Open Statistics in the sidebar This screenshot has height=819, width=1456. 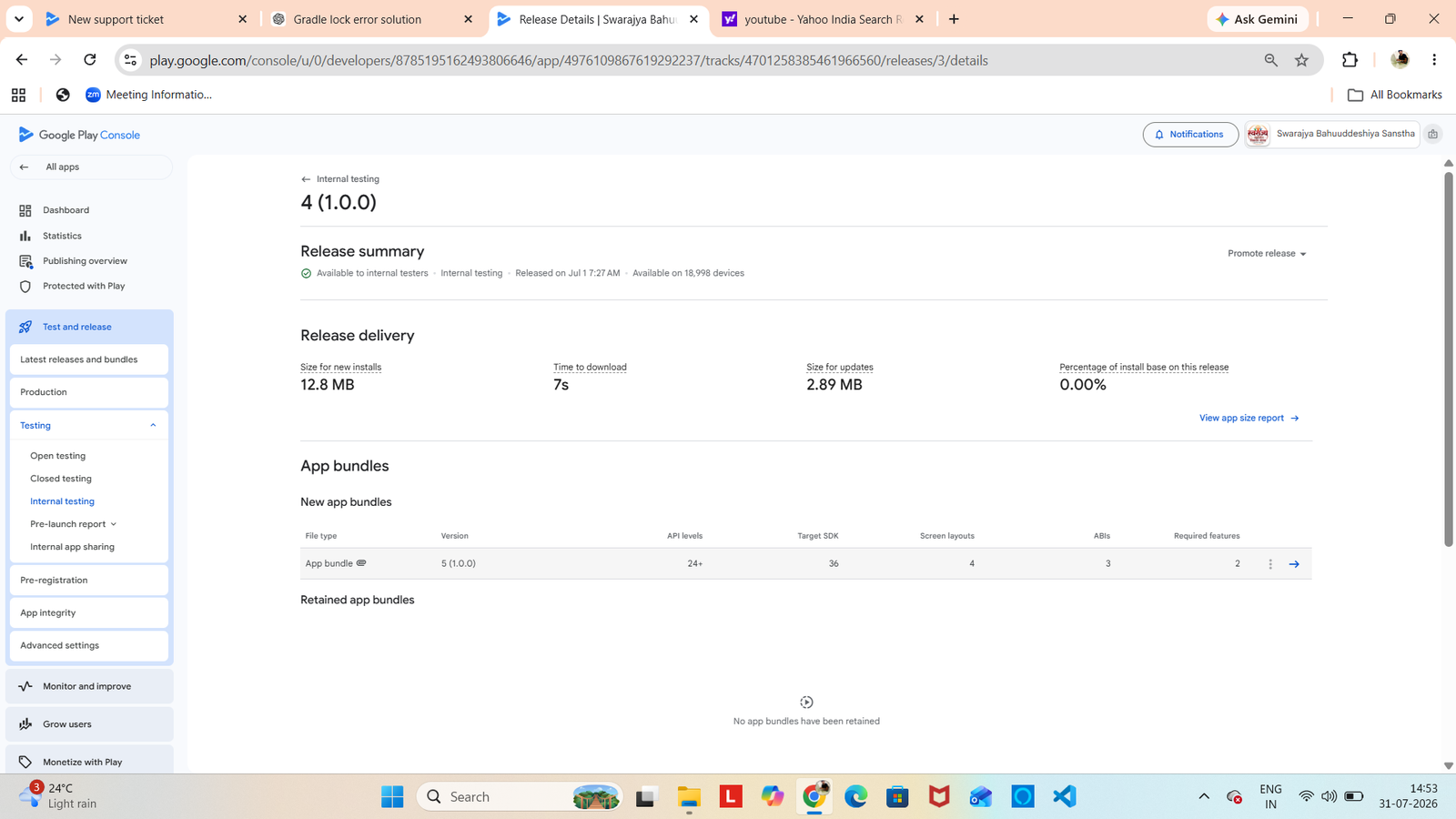[62, 236]
